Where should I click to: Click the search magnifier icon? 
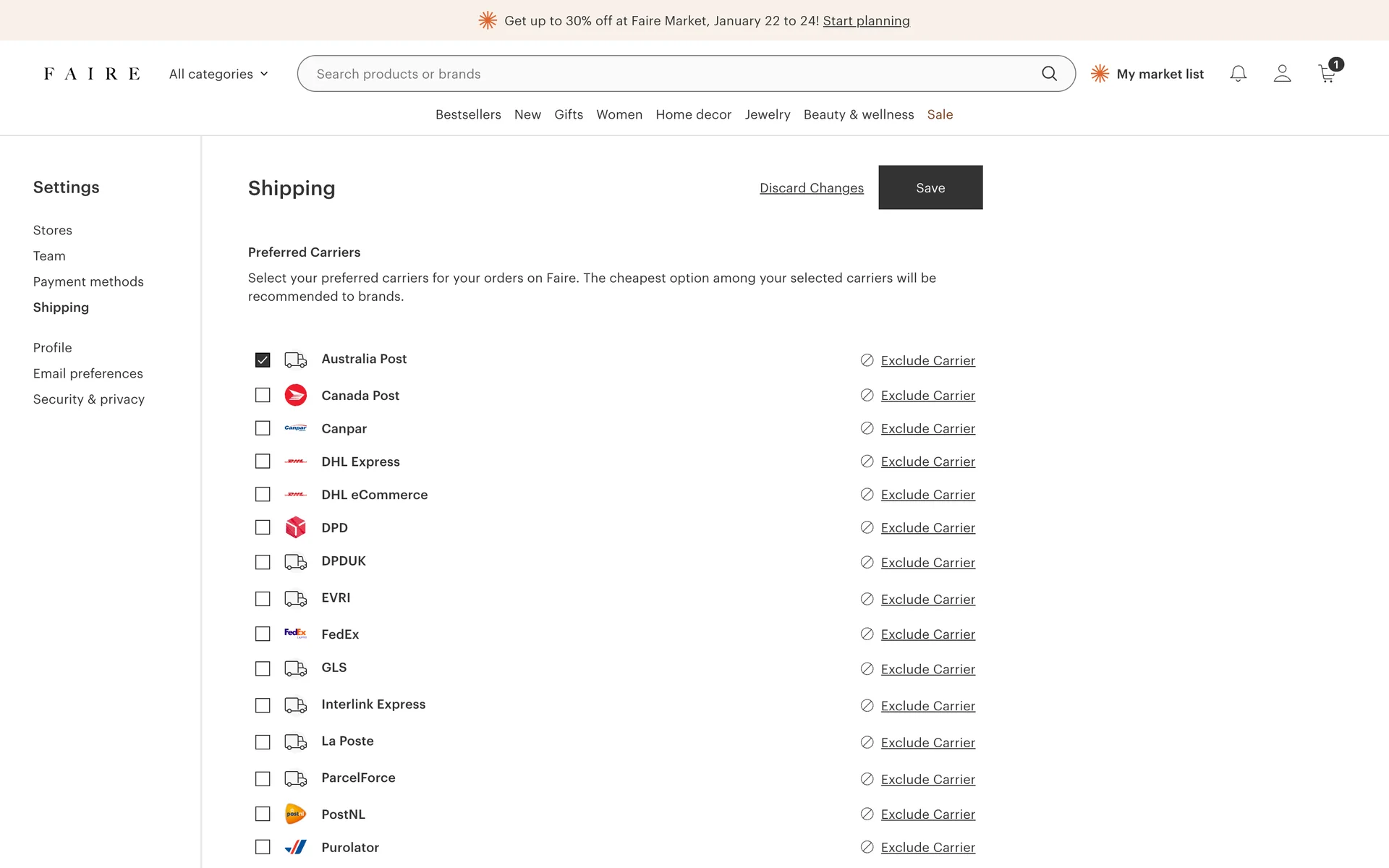(x=1049, y=74)
